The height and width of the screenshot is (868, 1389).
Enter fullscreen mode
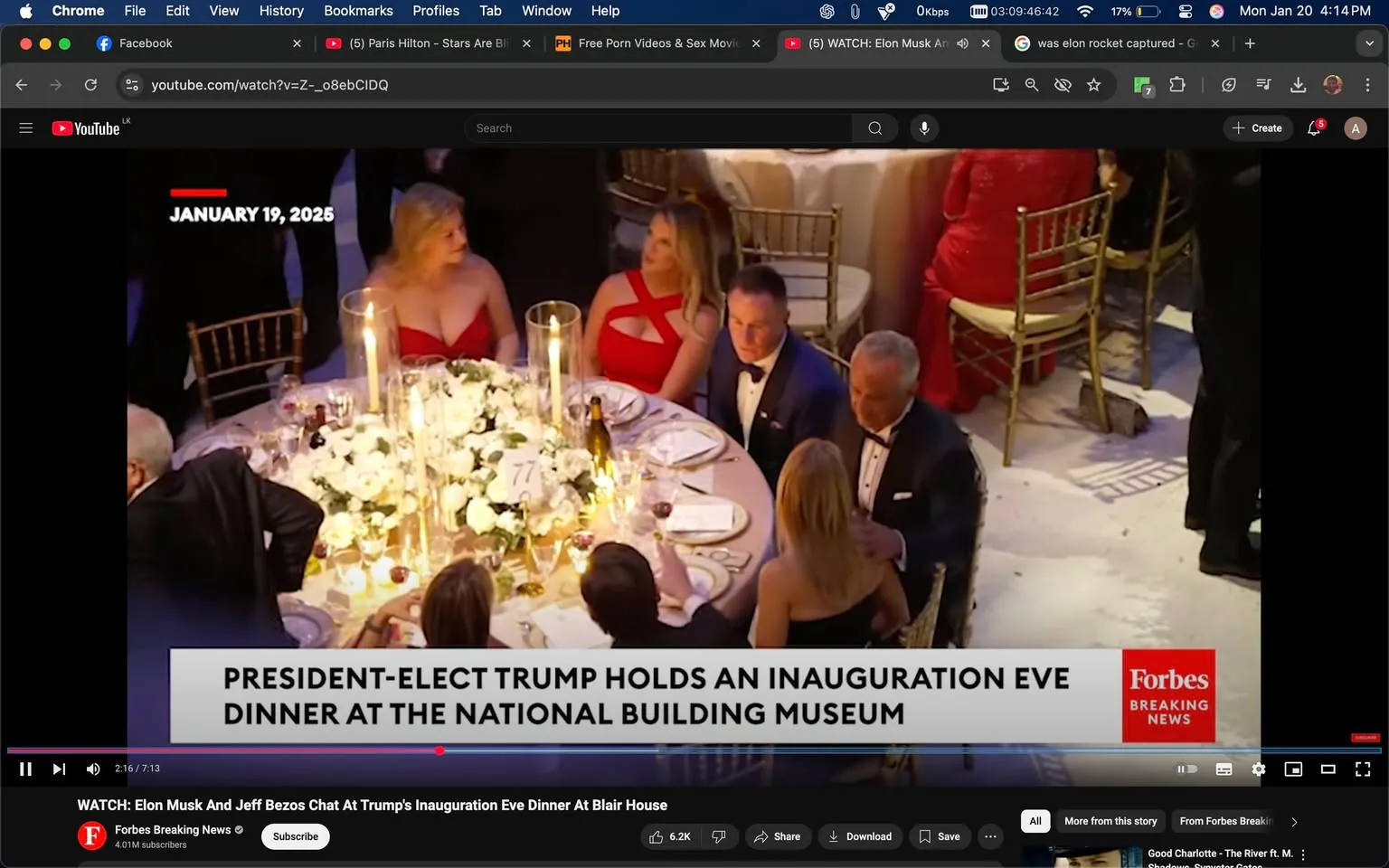click(x=1362, y=769)
